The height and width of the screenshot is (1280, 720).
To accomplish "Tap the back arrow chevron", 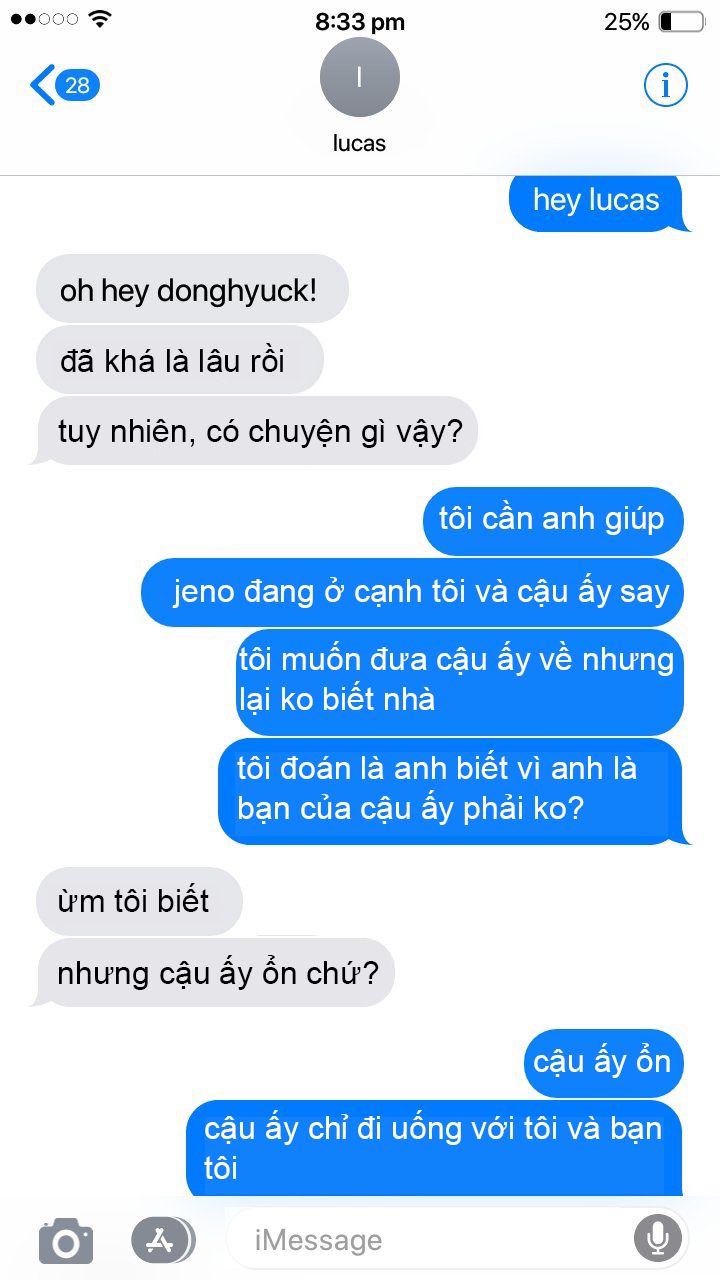I will click(42, 86).
